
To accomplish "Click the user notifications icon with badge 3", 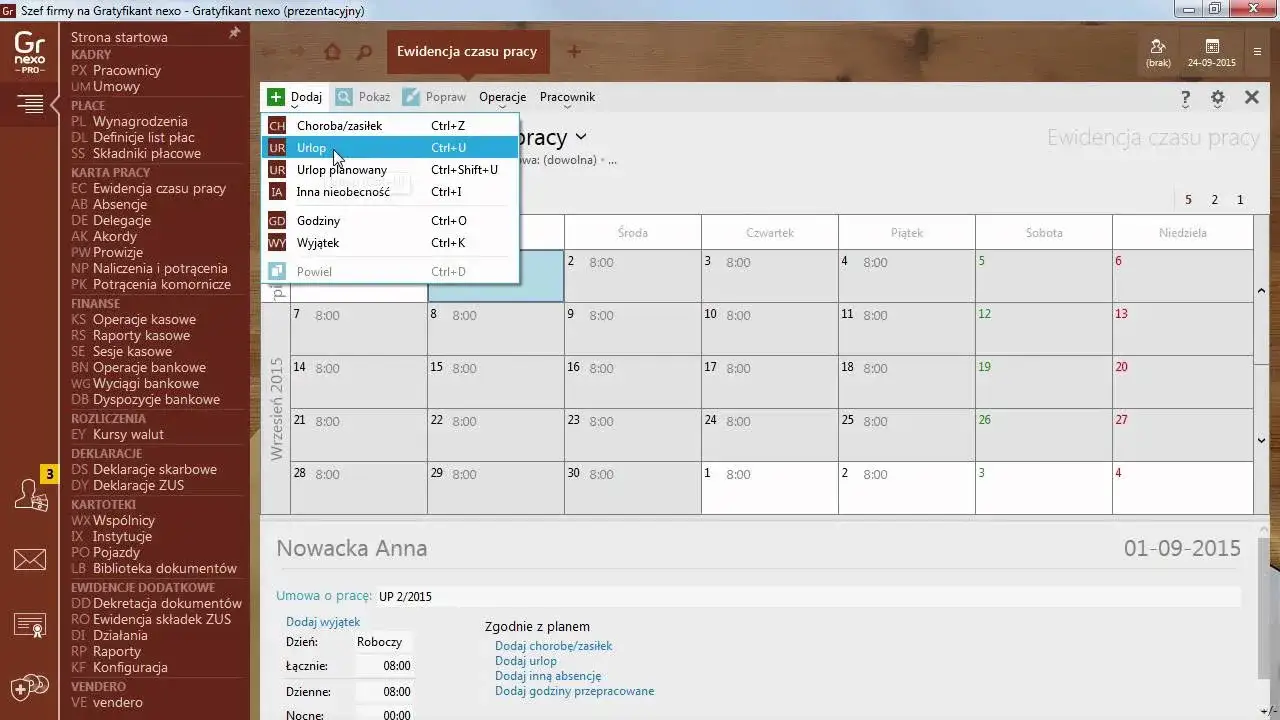I will coord(29,495).
